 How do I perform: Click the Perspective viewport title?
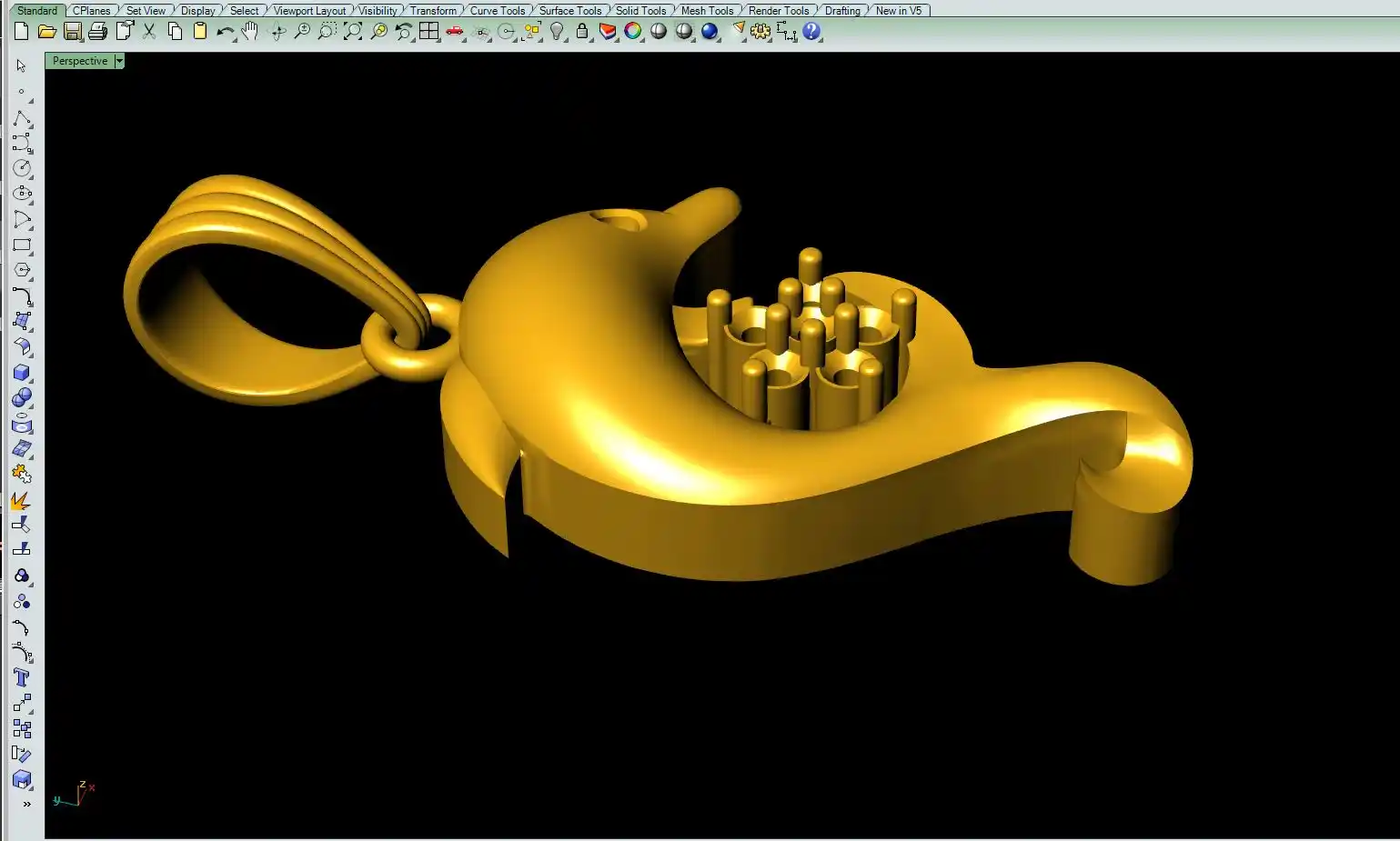click(80, 61)
